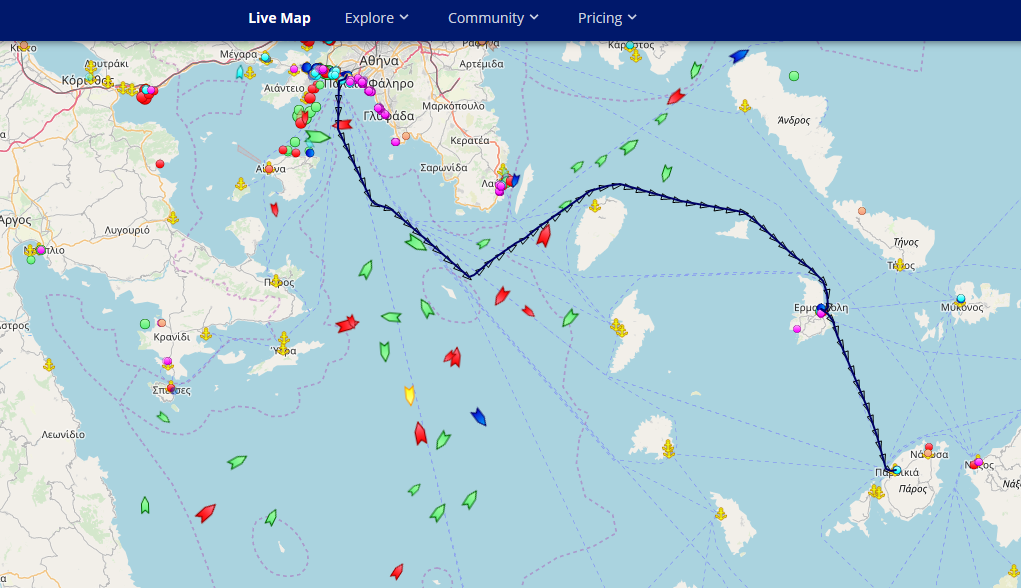1021x588 pixels.
Task: Open the Community dropdown menu
Action: click(x=493, y=18)
